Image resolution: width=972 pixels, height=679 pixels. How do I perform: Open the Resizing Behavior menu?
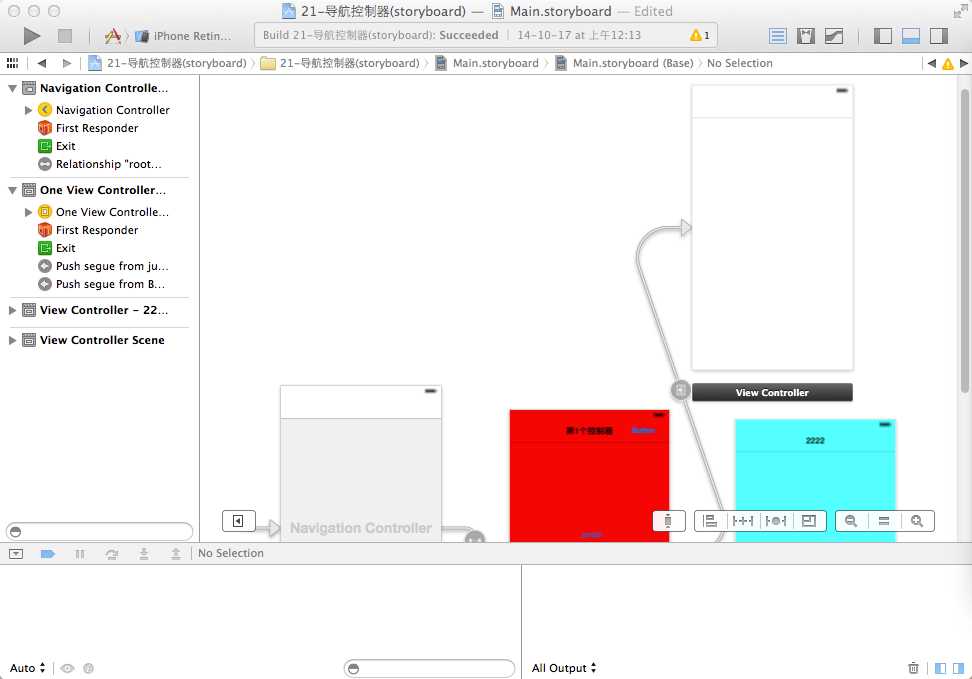[x=809, y=521]
